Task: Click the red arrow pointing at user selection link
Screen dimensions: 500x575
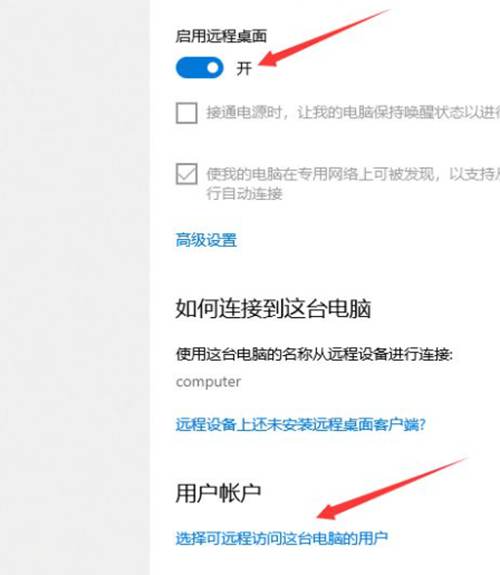Action: point(393,488)
